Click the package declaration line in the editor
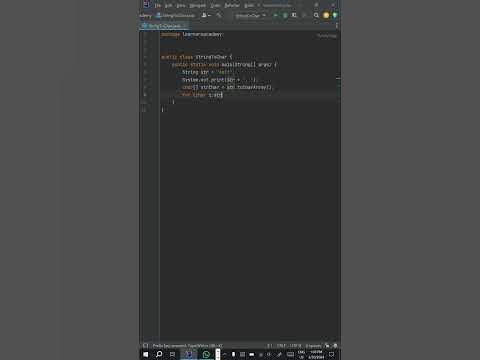The width and height of the screenshot is (480, 360). coord(192,34)
